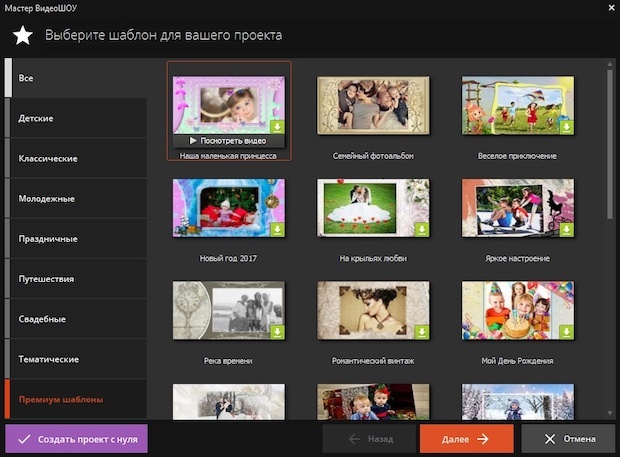
Task: Click the Река времени caption
Action: (x=228, y=361)
